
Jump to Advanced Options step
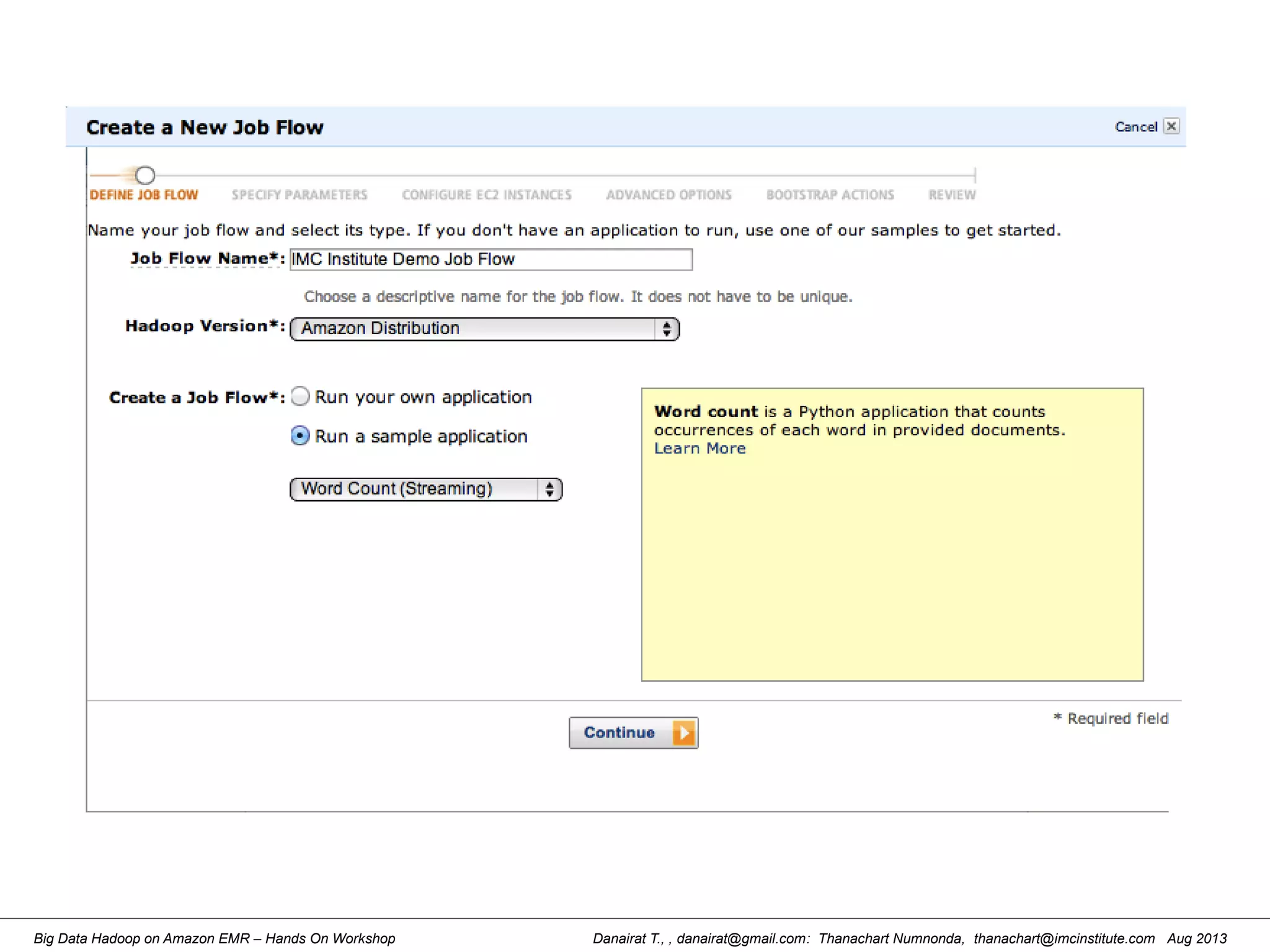coord(669,195)
